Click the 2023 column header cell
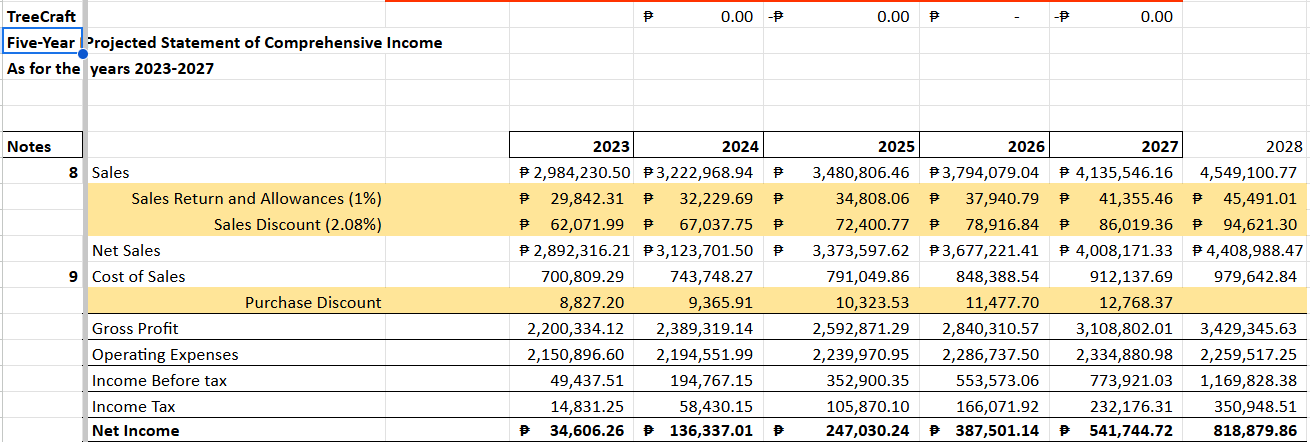This screenshot has height=442, width=1310. [571, 147]
